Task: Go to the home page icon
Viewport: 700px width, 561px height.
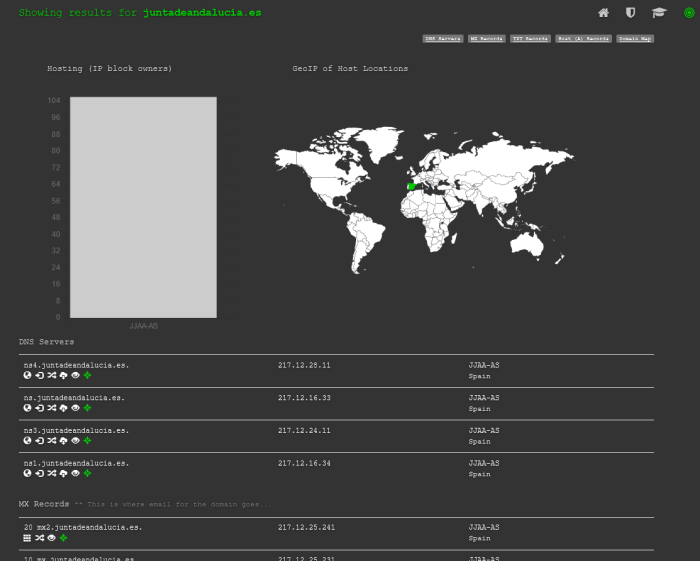Action: pyautogui.click(x=603, y=13)
